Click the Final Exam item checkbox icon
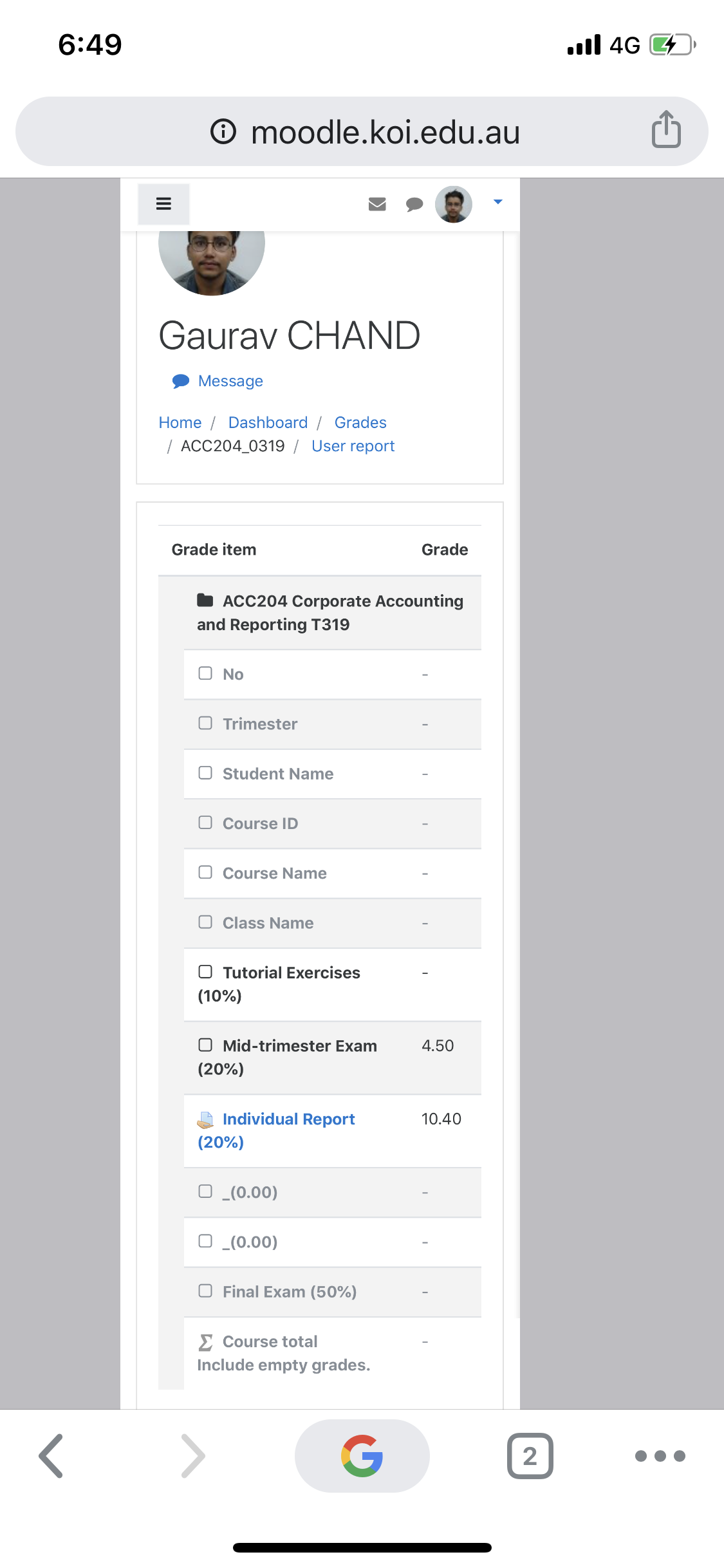 tap(205, 1291)
